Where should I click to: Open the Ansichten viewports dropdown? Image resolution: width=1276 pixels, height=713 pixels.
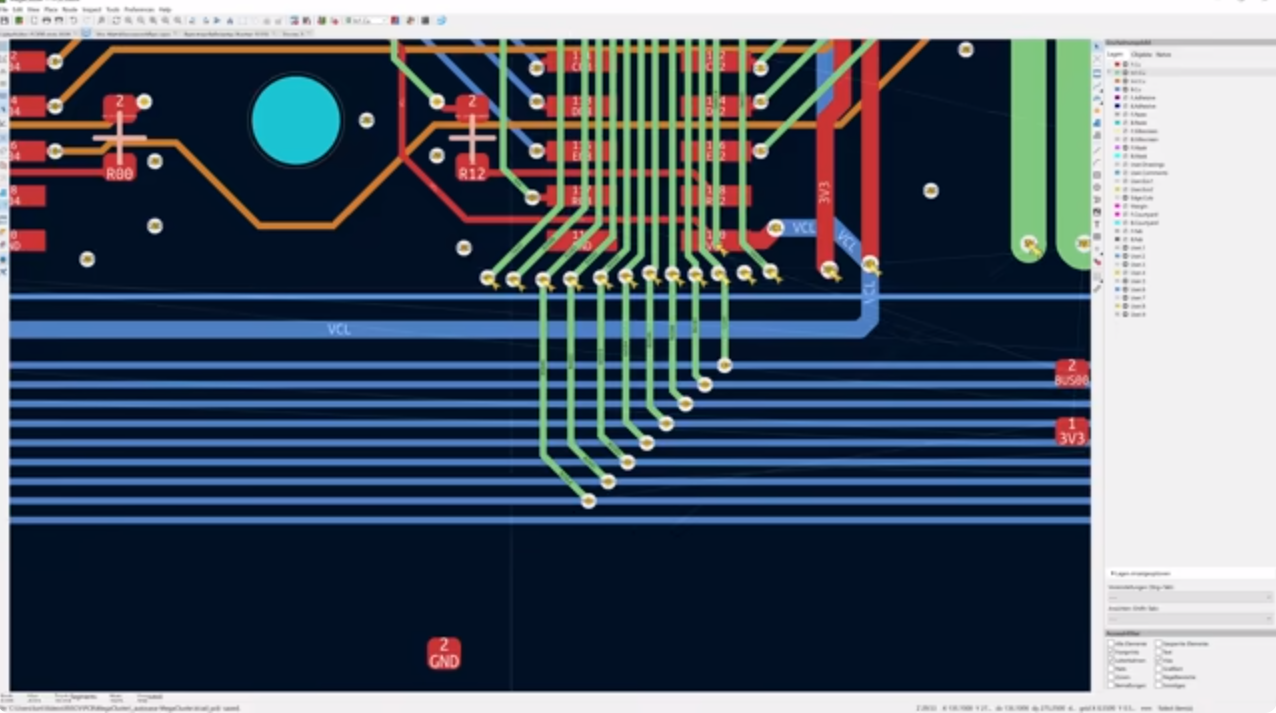click(1189, 619)
